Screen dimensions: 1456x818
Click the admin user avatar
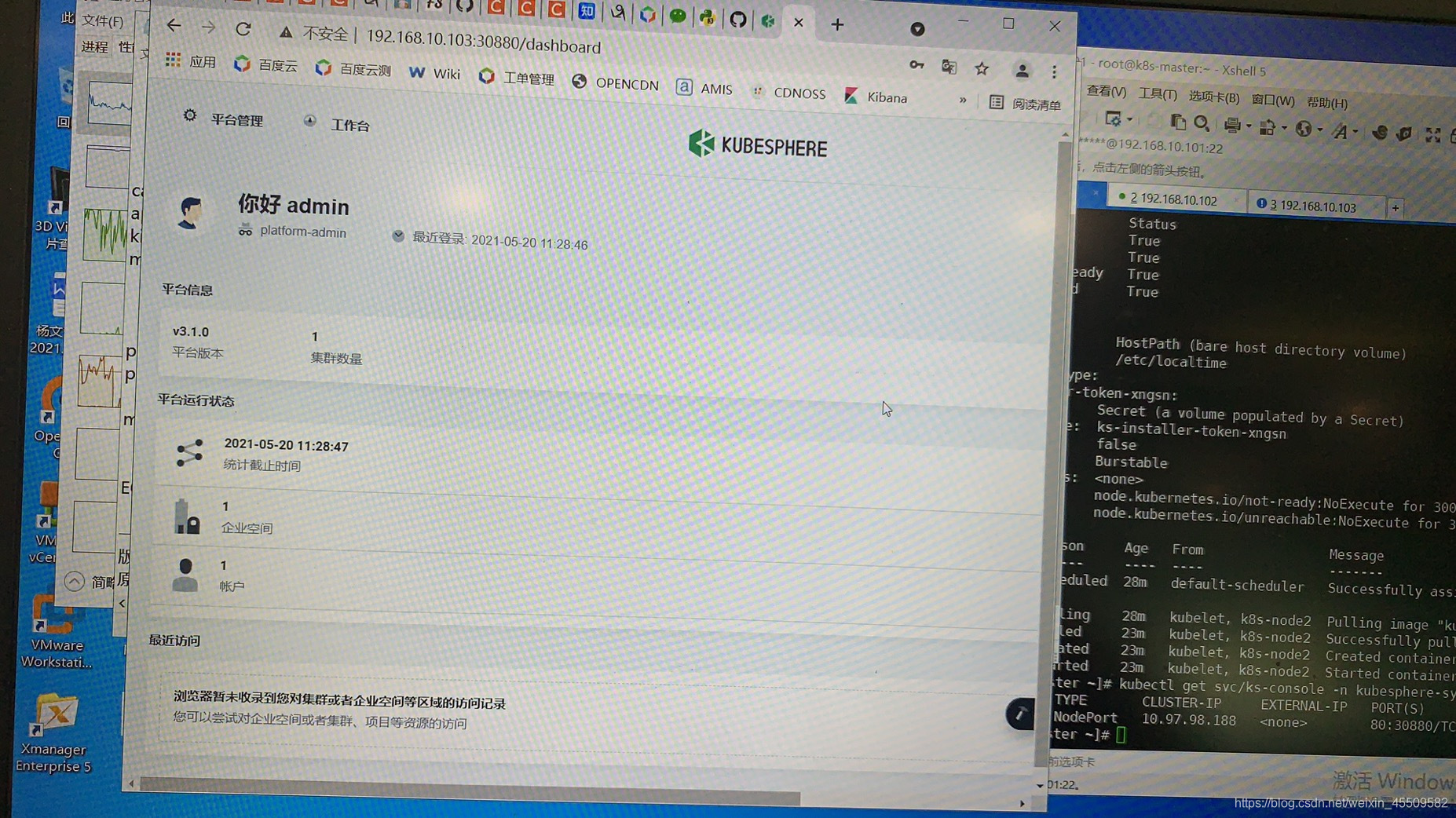point(190,212)
